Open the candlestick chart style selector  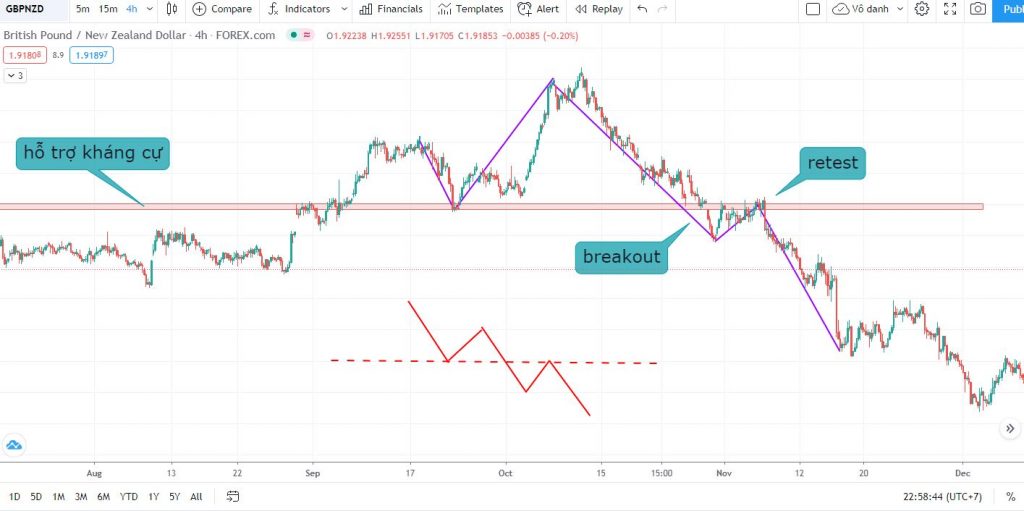tap(172, 9)
